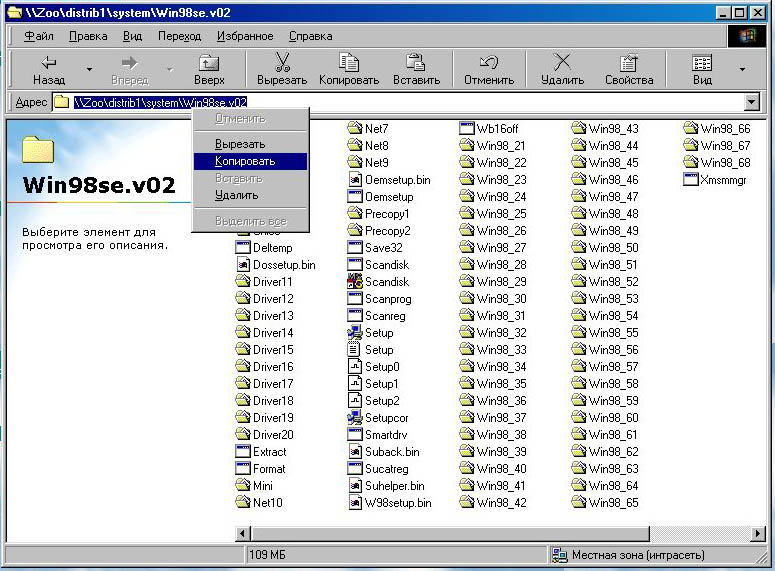Click the Удалить toolbar button
The width and height of the screenshot is (775, 571).
coord(562,69)
